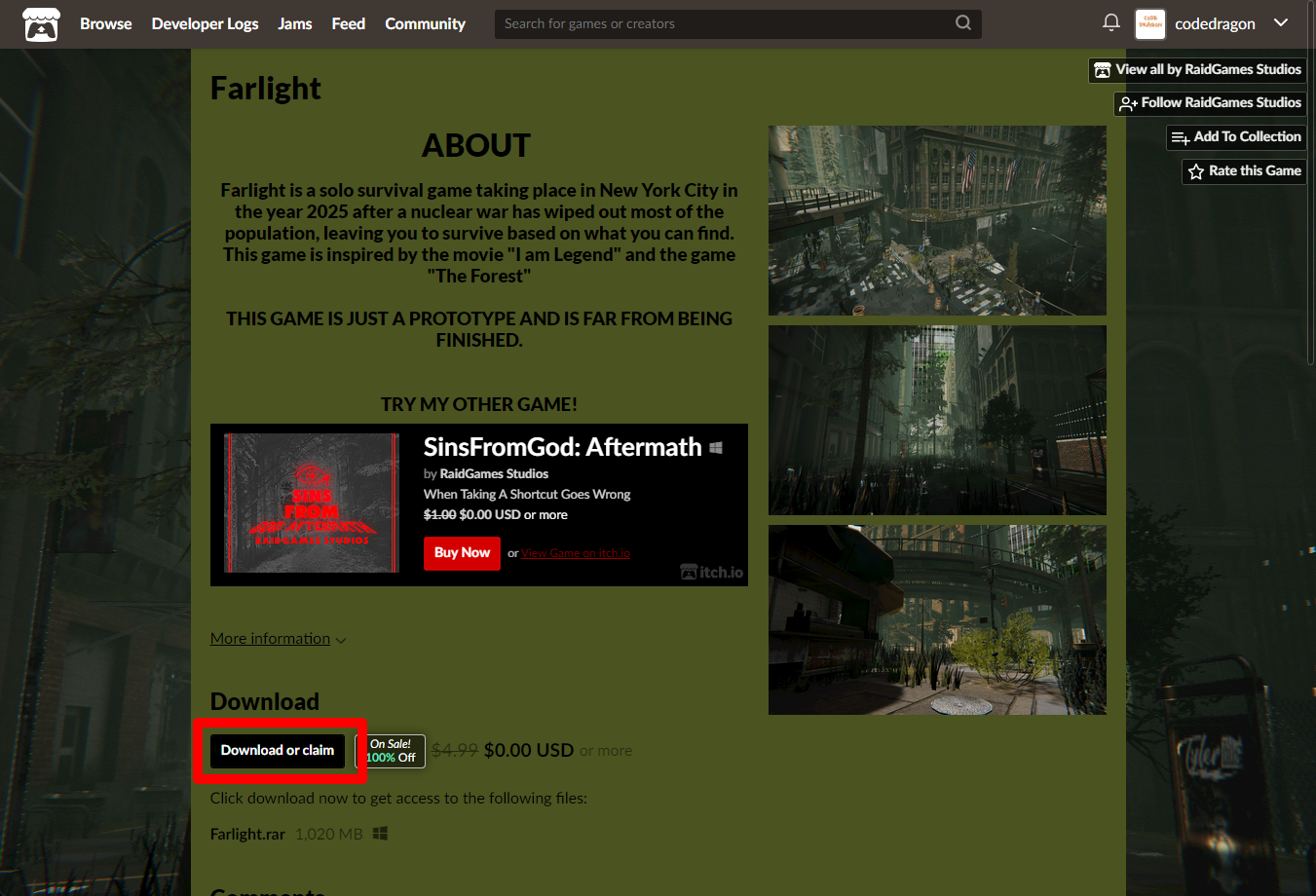Click SinsFromGod cover thumbnail
Image resolution: width=1316 pixels, height=896 pixels.
tap(312, 503)
